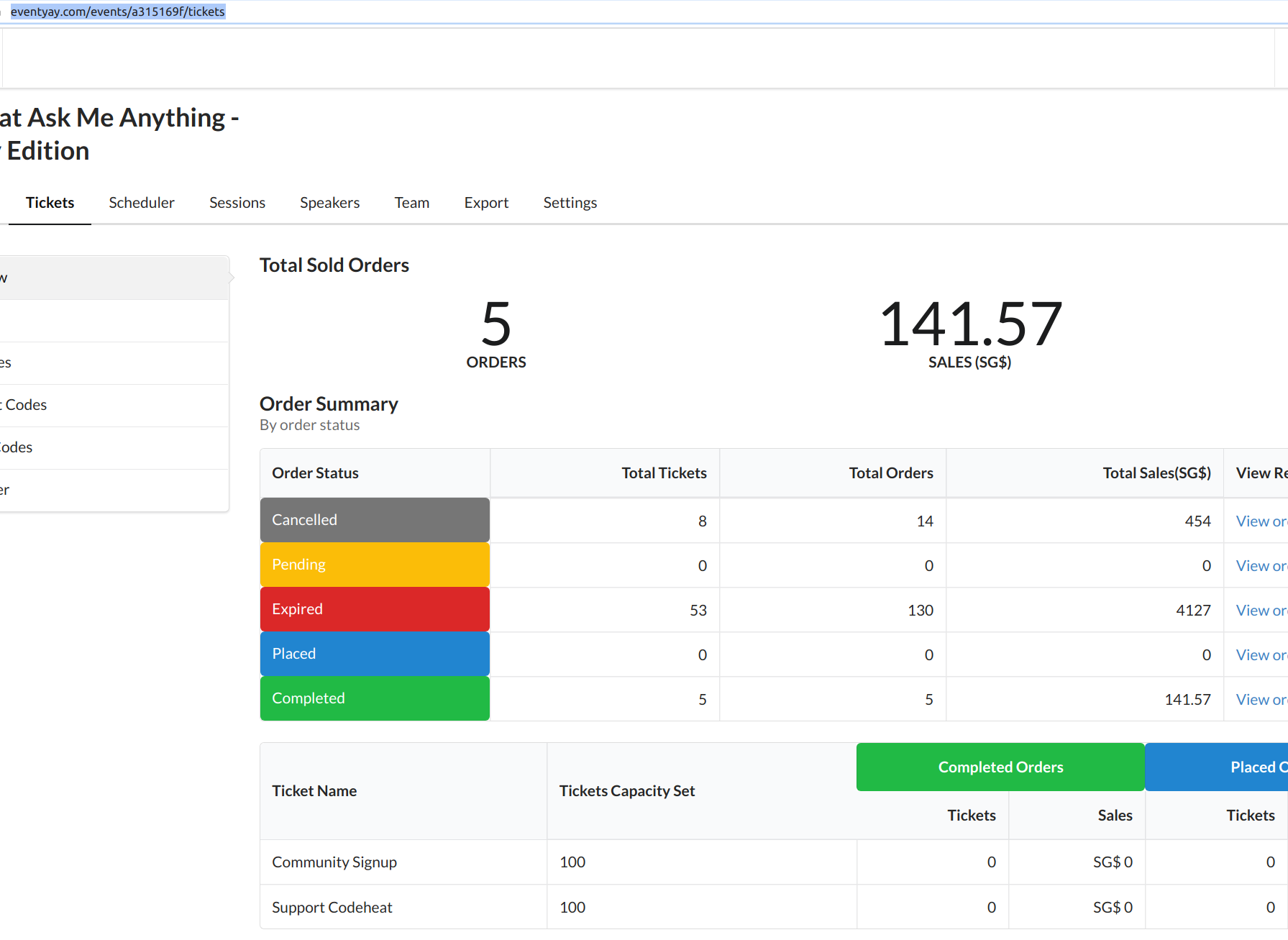Image resolution: width=1288 pixels, height=940 pixels.
Task: Open the Scheduler tab
Action: tap(142, 203)
